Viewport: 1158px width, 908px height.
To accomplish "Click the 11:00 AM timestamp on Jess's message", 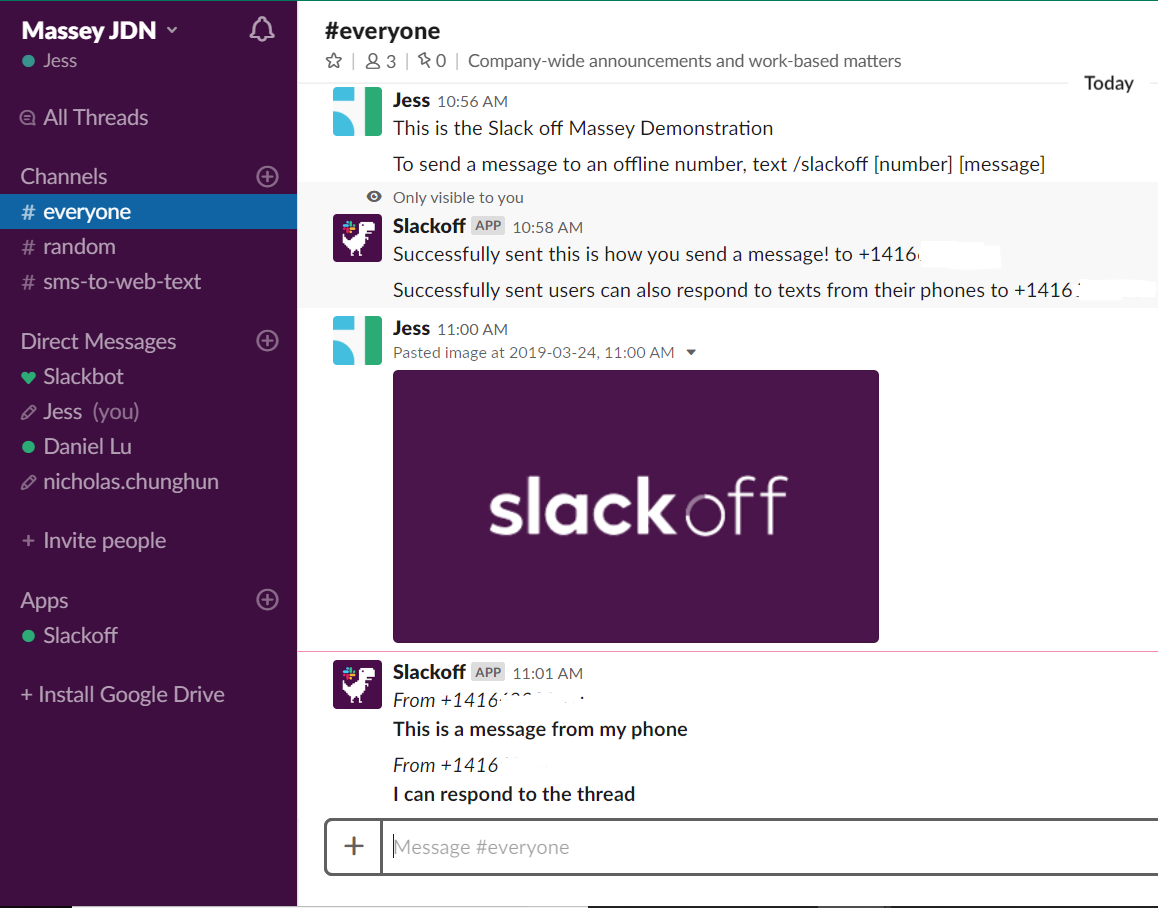I will click(473, 330).
